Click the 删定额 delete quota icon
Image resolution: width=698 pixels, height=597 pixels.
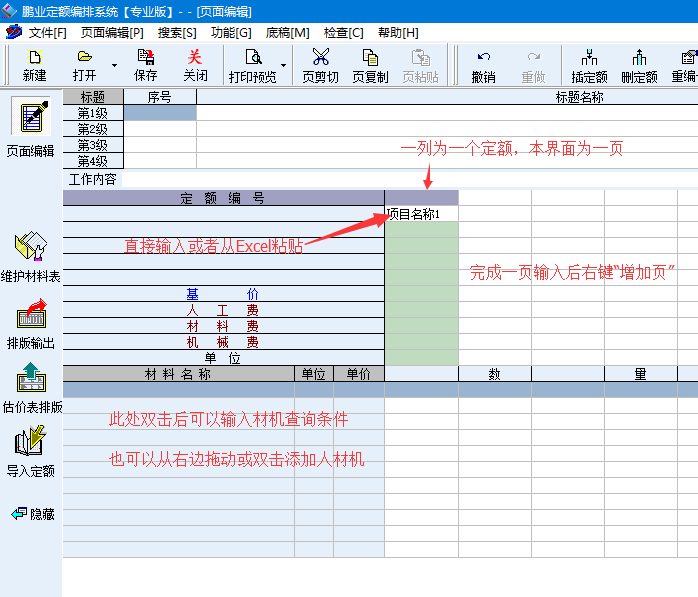click(639, 57)
